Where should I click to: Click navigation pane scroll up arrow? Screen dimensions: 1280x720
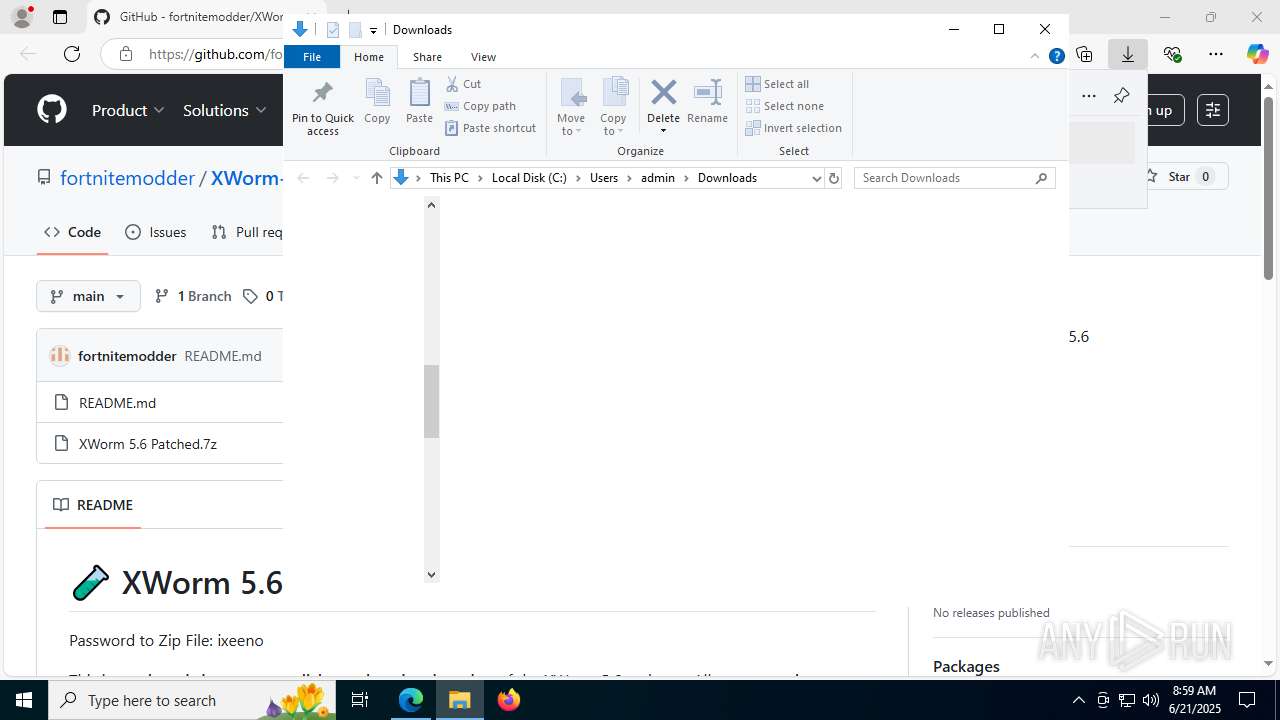(431, 205)
